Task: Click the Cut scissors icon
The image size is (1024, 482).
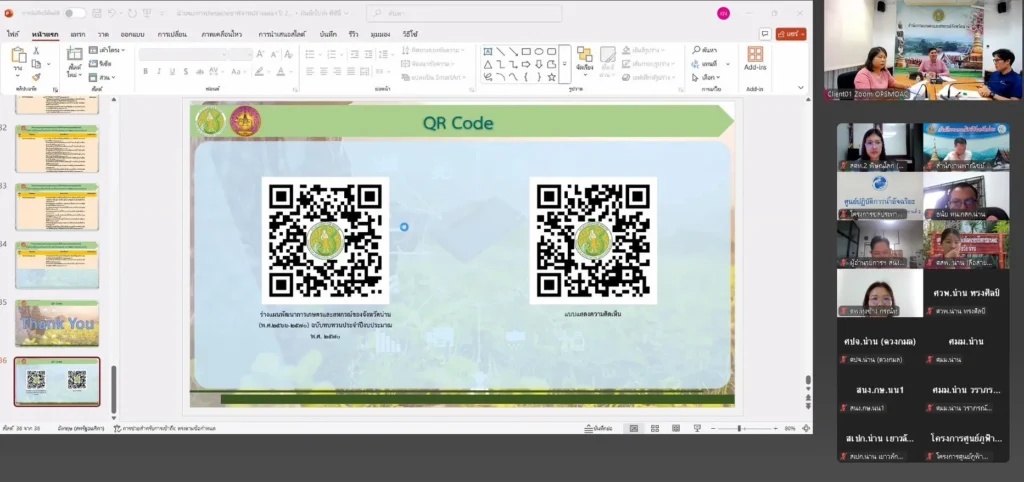Action: [x=37, y=50]
